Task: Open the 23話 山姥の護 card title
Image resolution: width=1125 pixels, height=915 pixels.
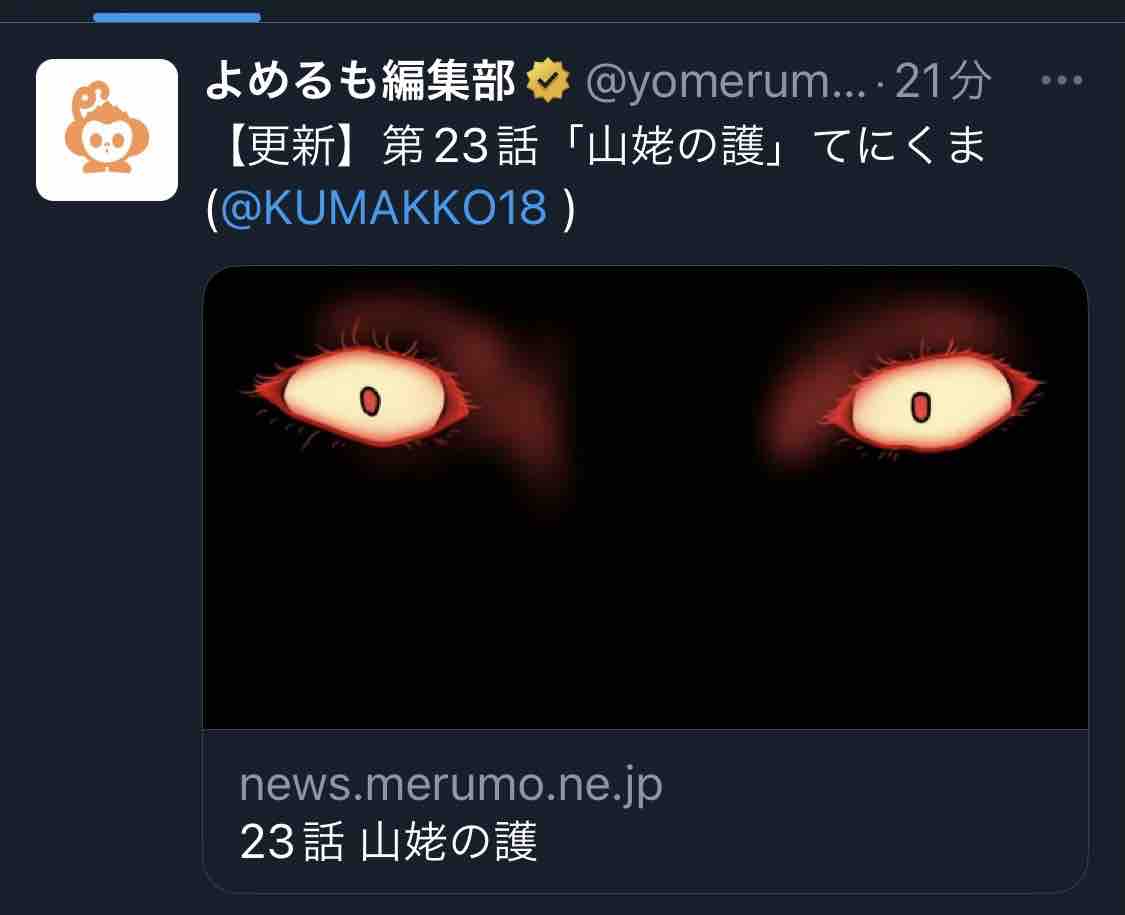Action: [389, 841]
